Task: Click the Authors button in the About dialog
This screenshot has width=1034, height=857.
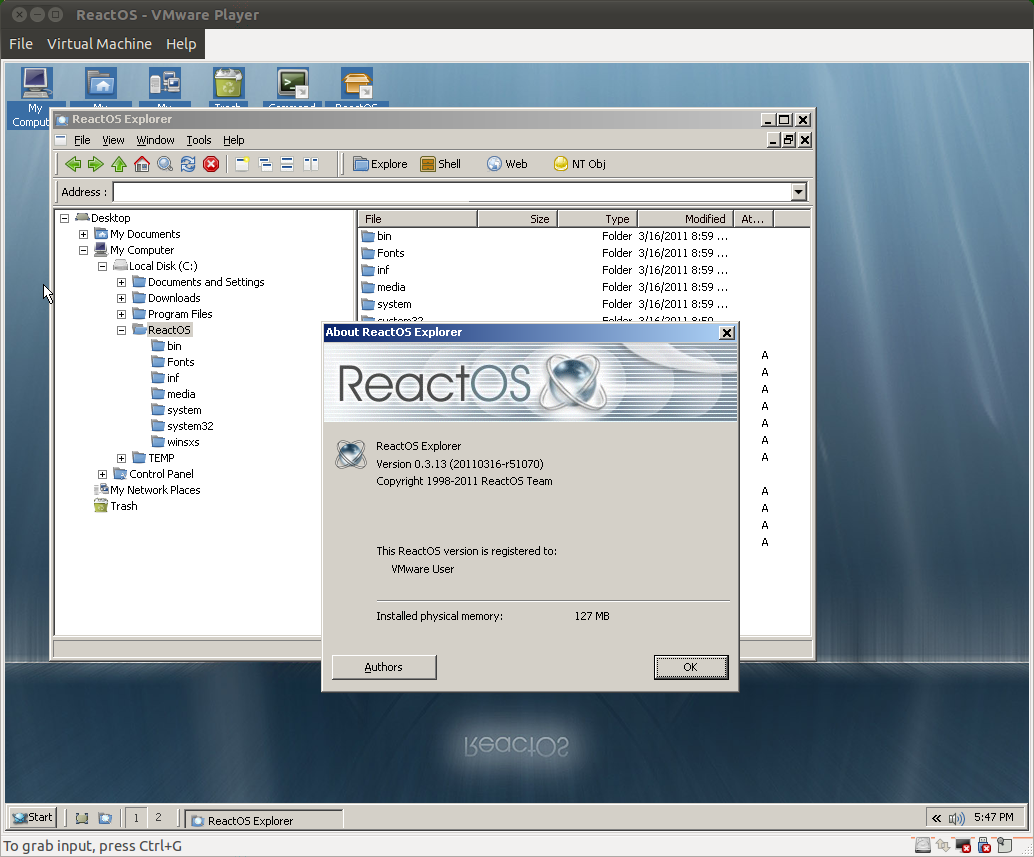Action: pyautogui.click(x=383, y=667)
